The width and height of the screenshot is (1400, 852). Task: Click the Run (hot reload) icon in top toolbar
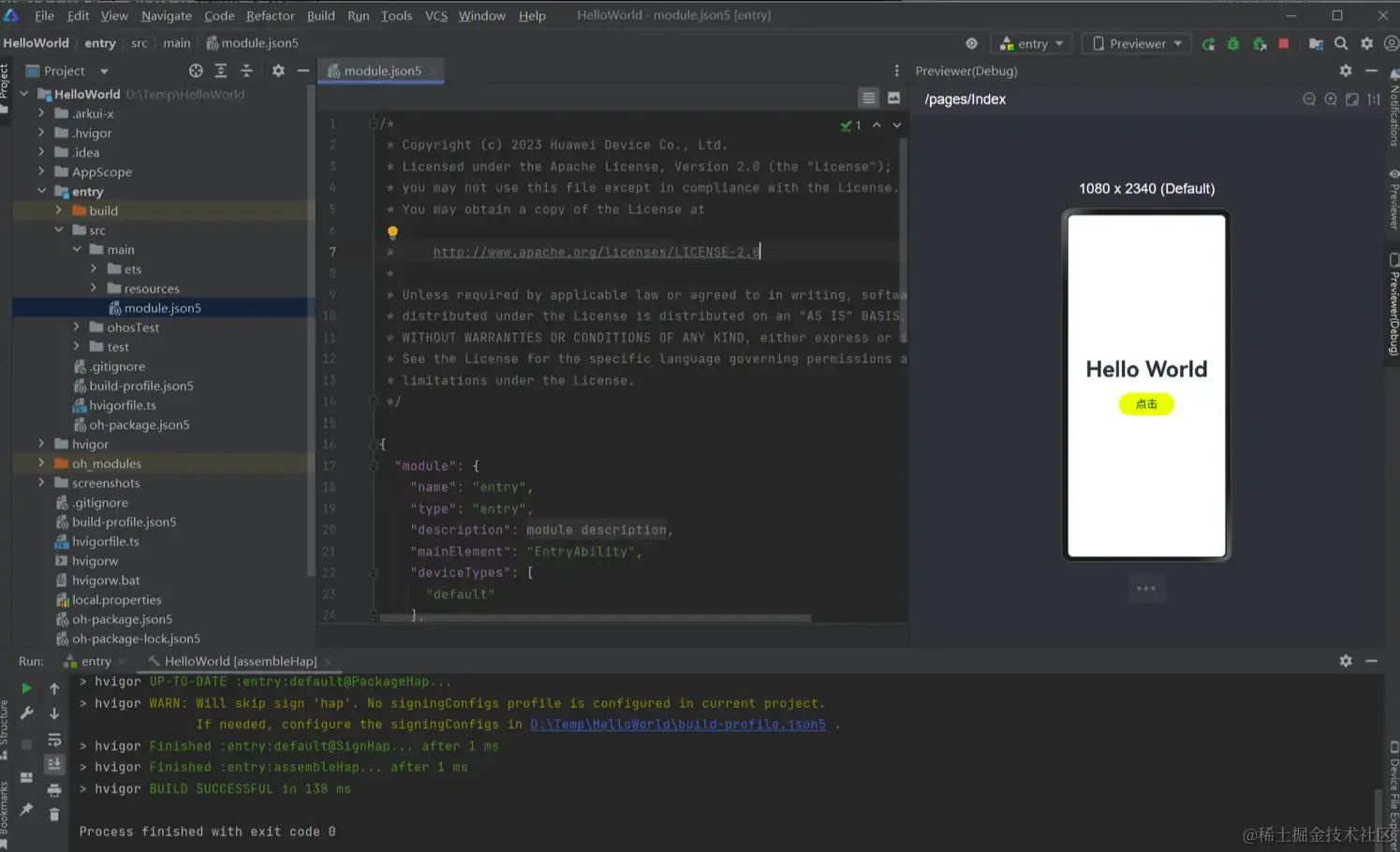point(1208,44)
